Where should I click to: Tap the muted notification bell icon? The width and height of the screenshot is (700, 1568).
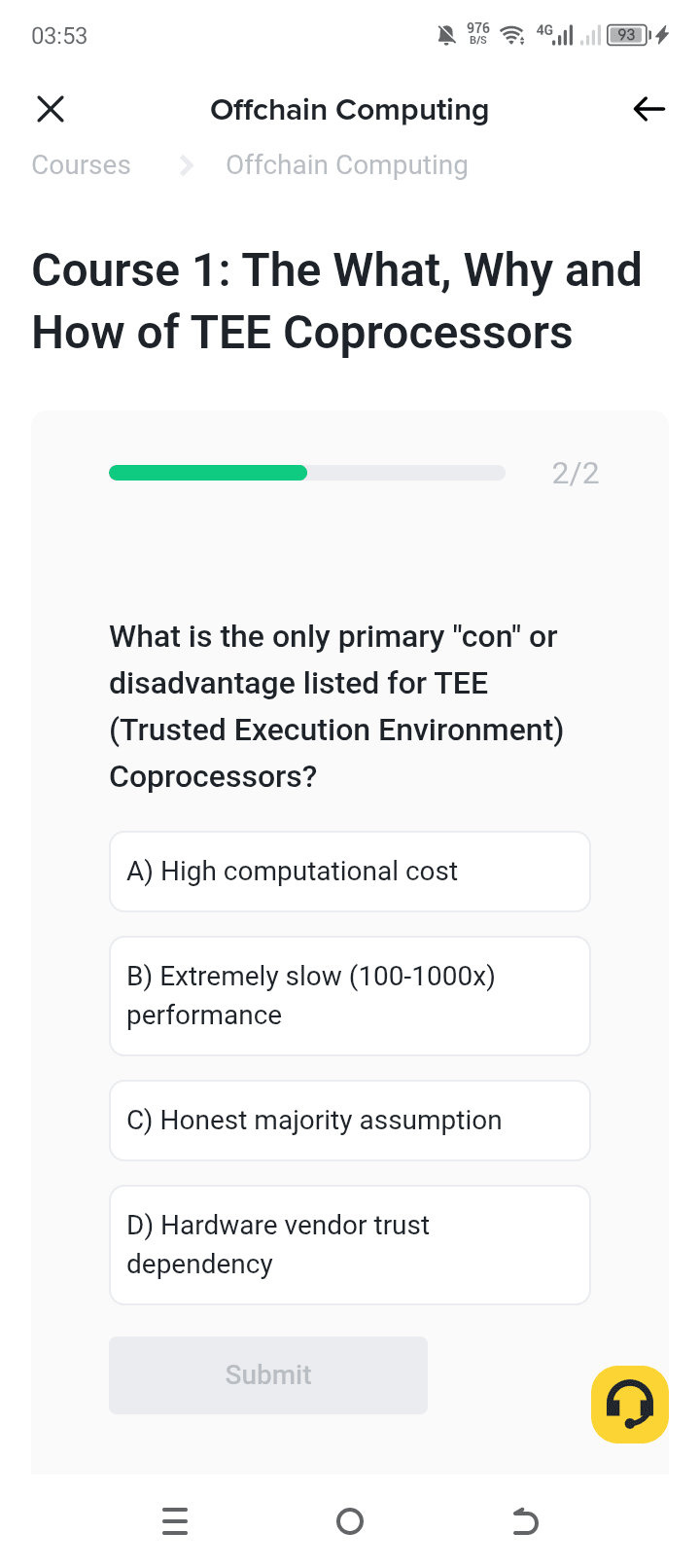pos(446,36)
